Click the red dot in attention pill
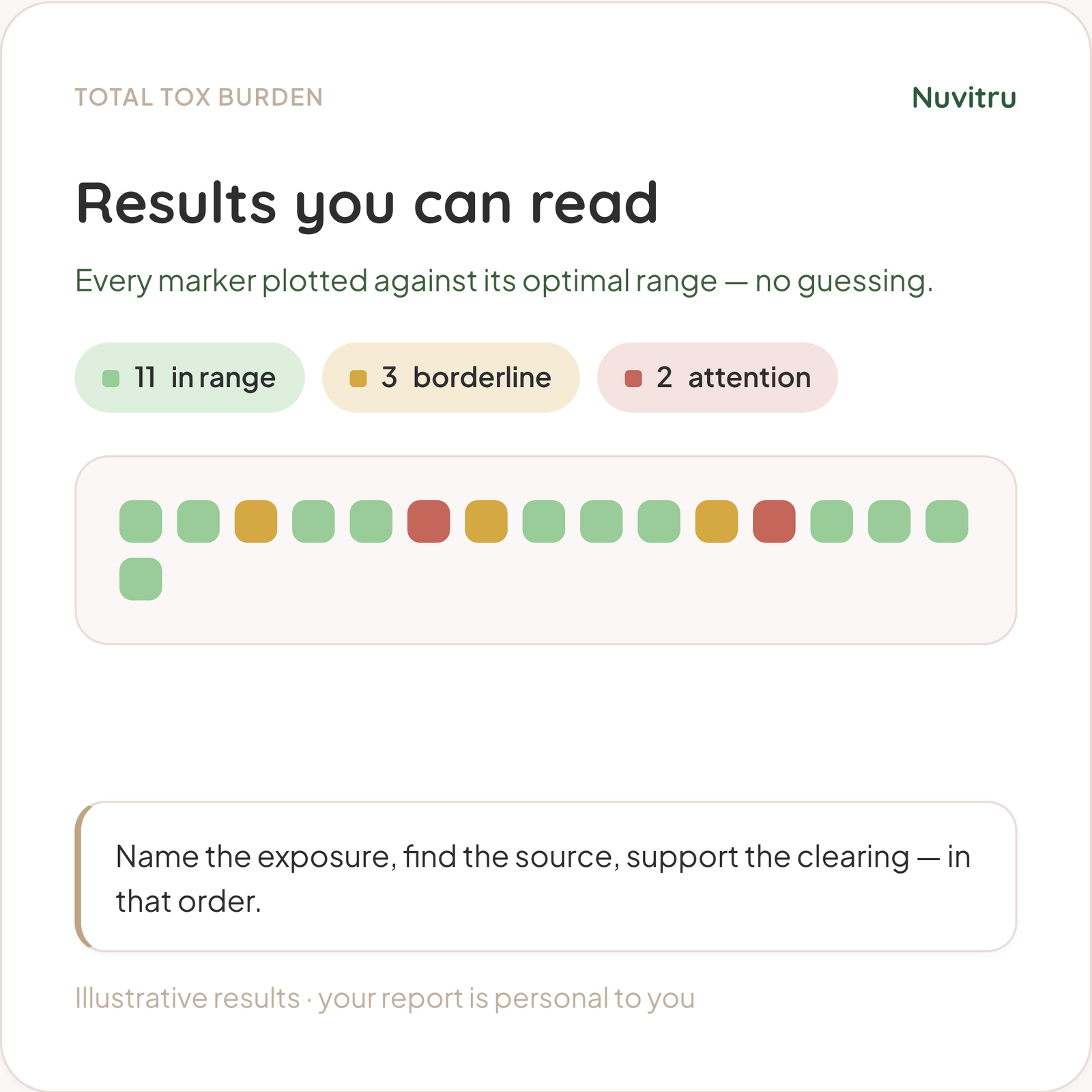 pyautogui.click(x=633, y=378)
